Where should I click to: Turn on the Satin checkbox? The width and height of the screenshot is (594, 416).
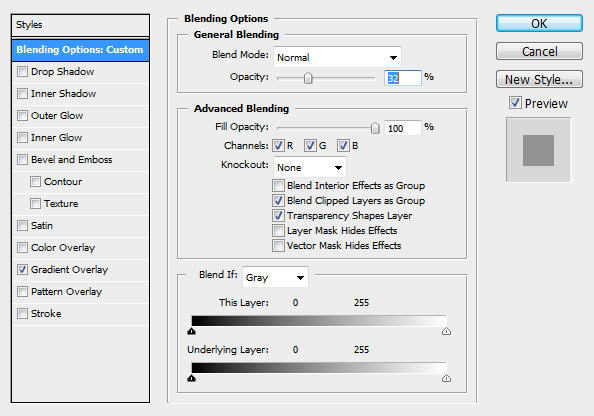pos(22,225)
